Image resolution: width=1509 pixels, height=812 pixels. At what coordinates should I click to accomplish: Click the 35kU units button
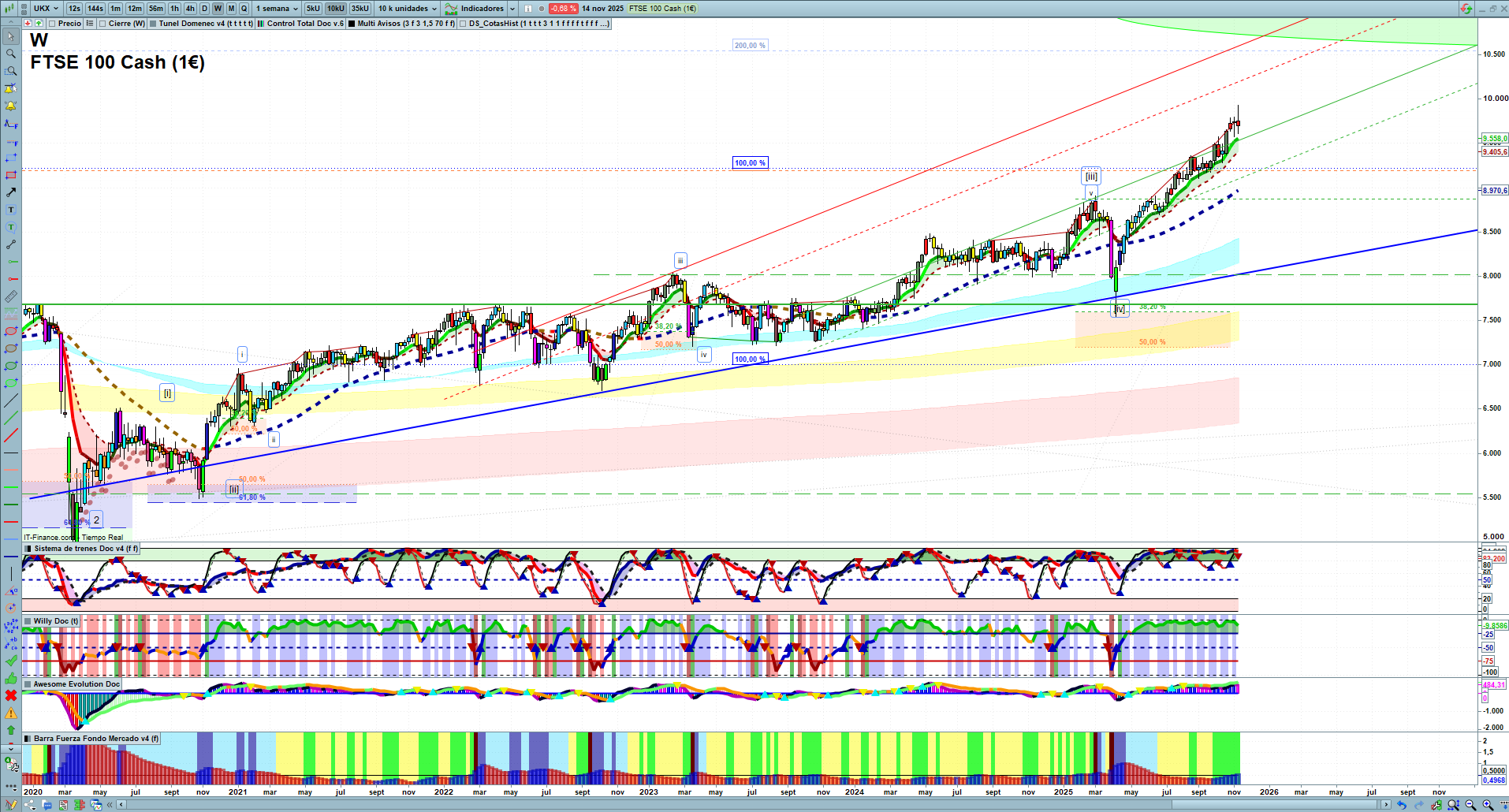point(360,9)
